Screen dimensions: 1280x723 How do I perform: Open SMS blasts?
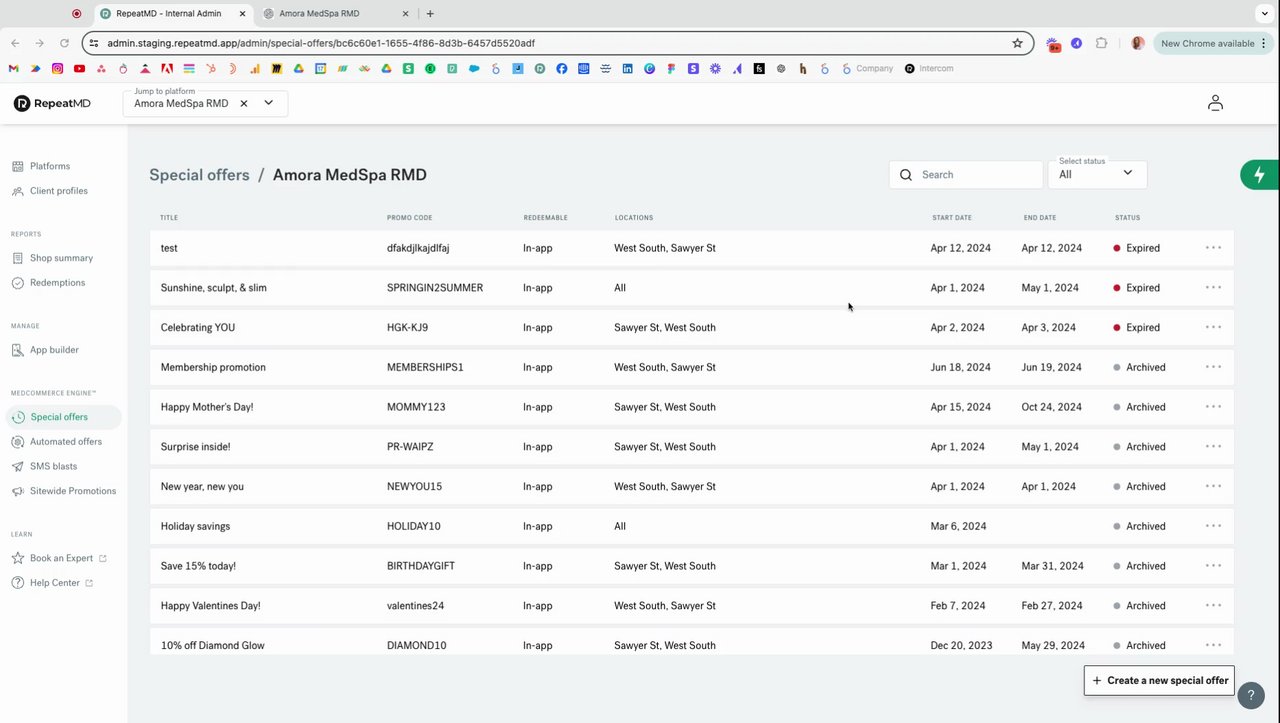[x=45, y=466]
